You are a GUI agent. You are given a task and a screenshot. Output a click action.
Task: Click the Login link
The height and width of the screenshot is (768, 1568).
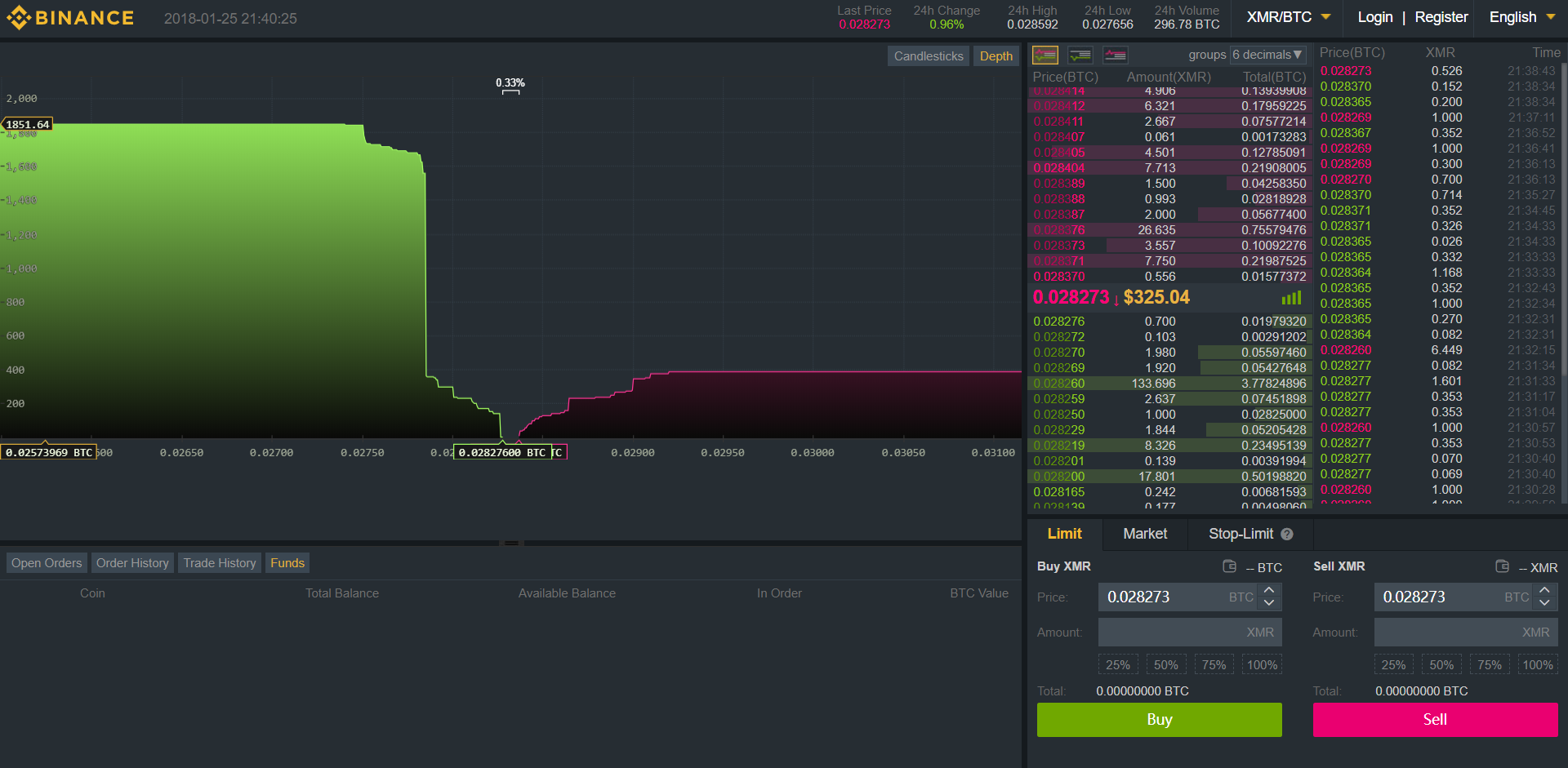pos(1375,17)
